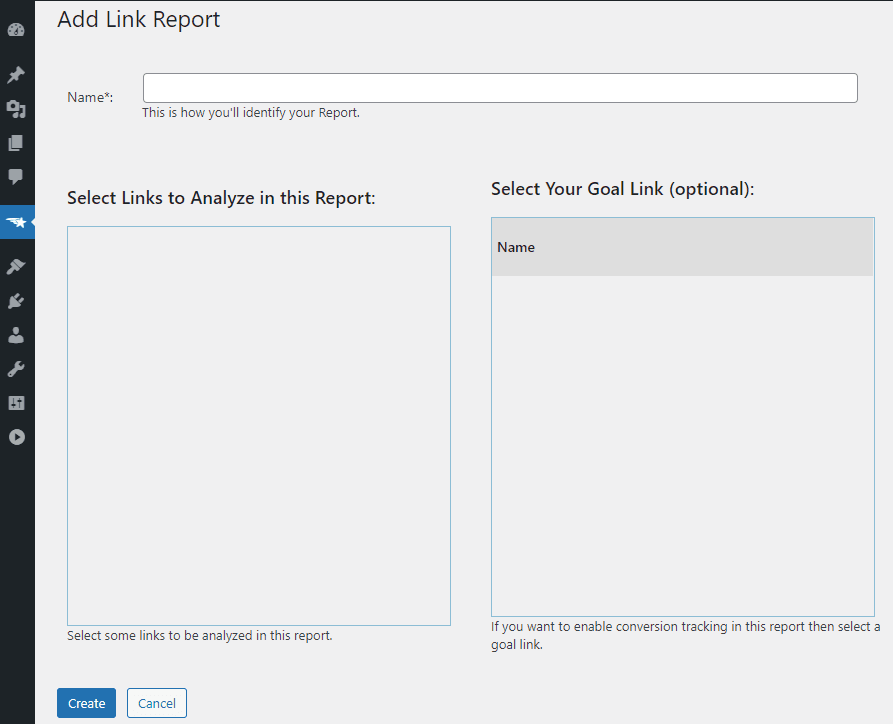The image size is (893, 724).
Task: Open the Tools wrench icon
Action: click(x=16, y=369)
